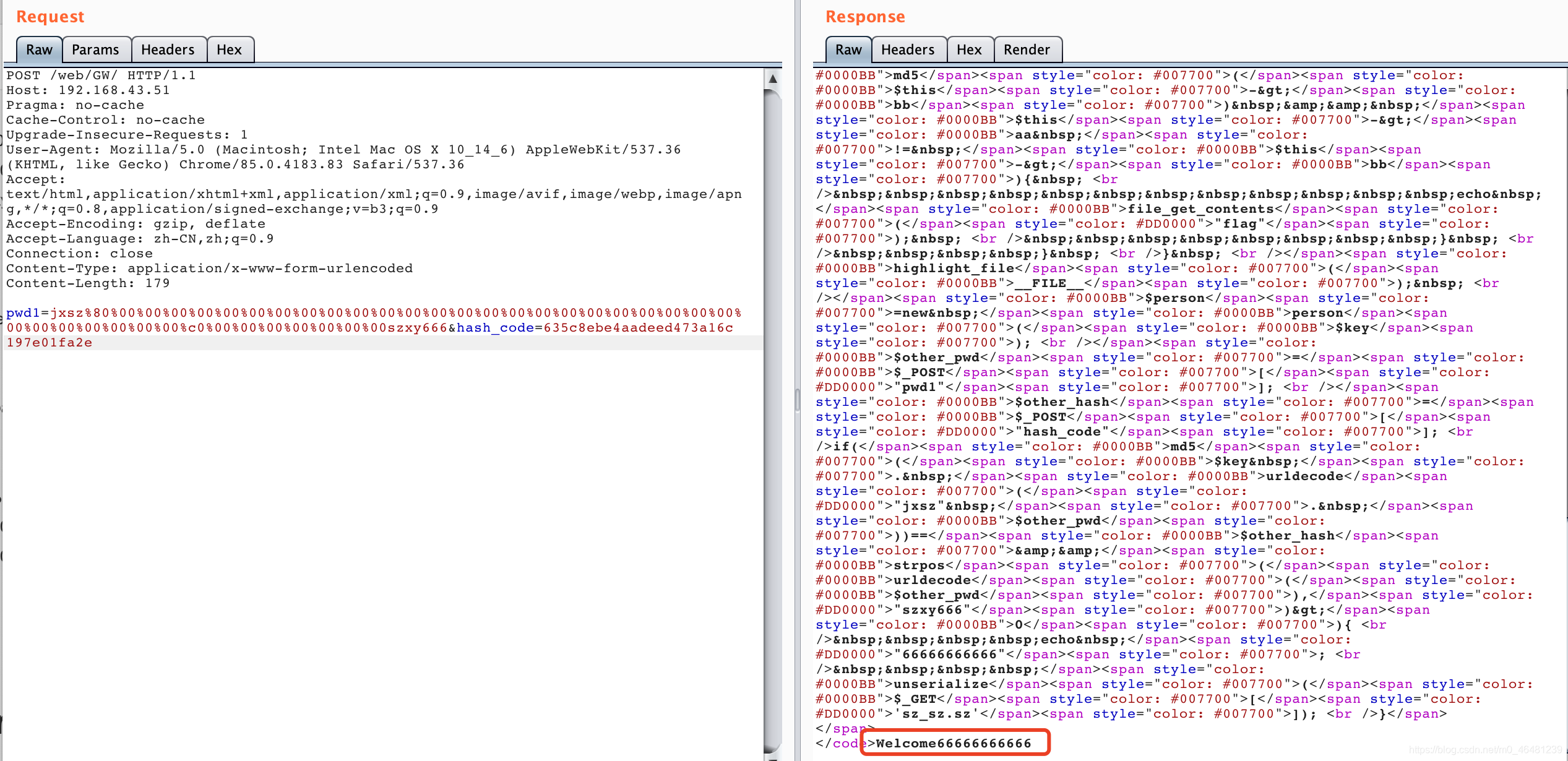Open the Response Headers tab

coord(908,49)
